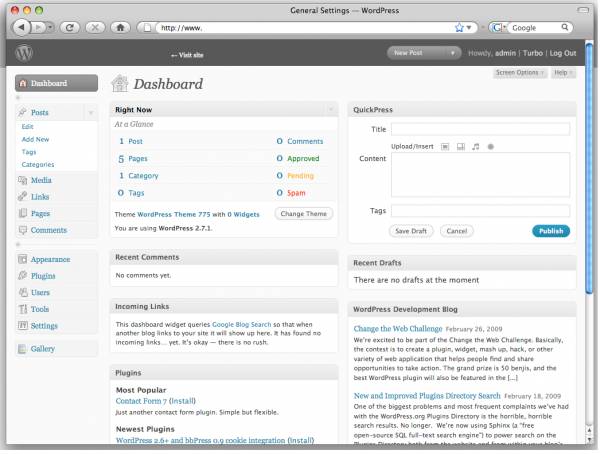Open the 5 Pages count link

tap(133, 158)
